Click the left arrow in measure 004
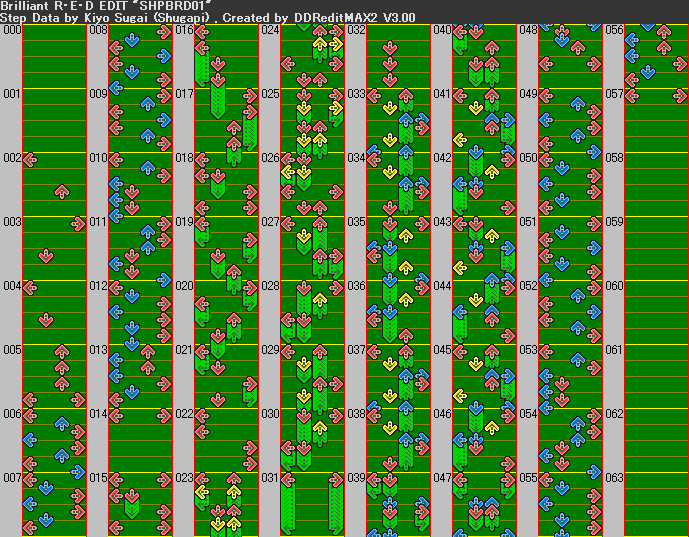Viewport: 689px width, 537px height. coord(30,288)
